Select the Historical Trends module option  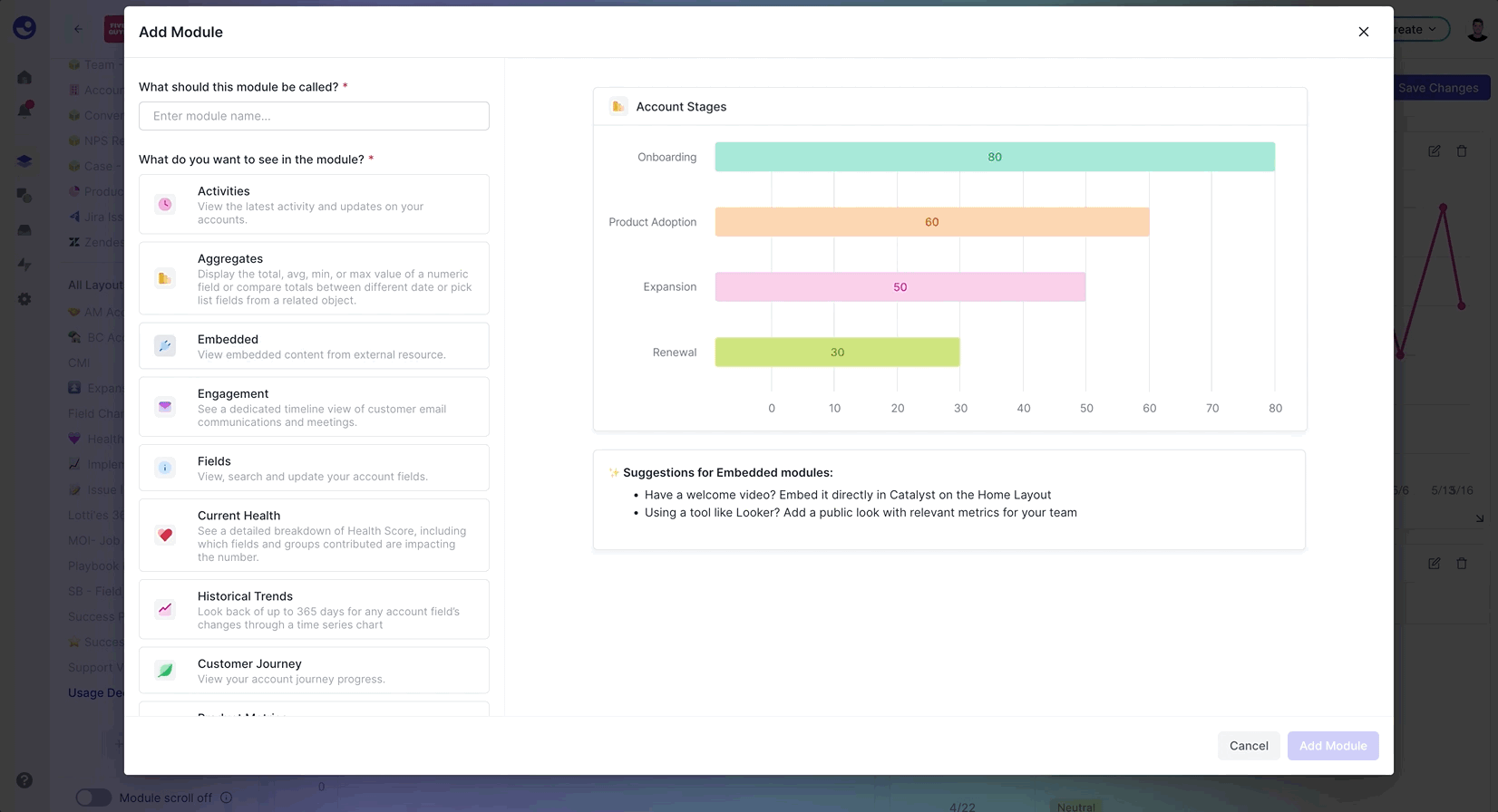314,609
